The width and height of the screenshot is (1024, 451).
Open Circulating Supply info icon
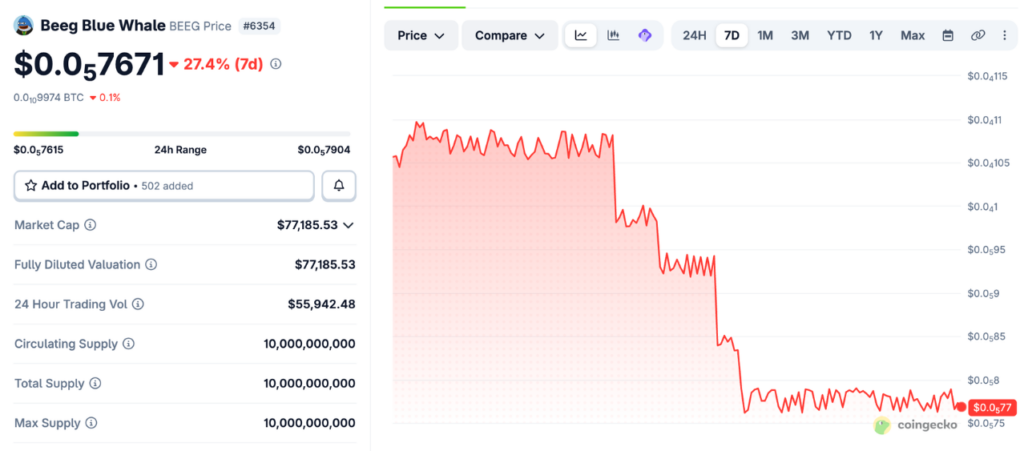[x=129, y=344]
